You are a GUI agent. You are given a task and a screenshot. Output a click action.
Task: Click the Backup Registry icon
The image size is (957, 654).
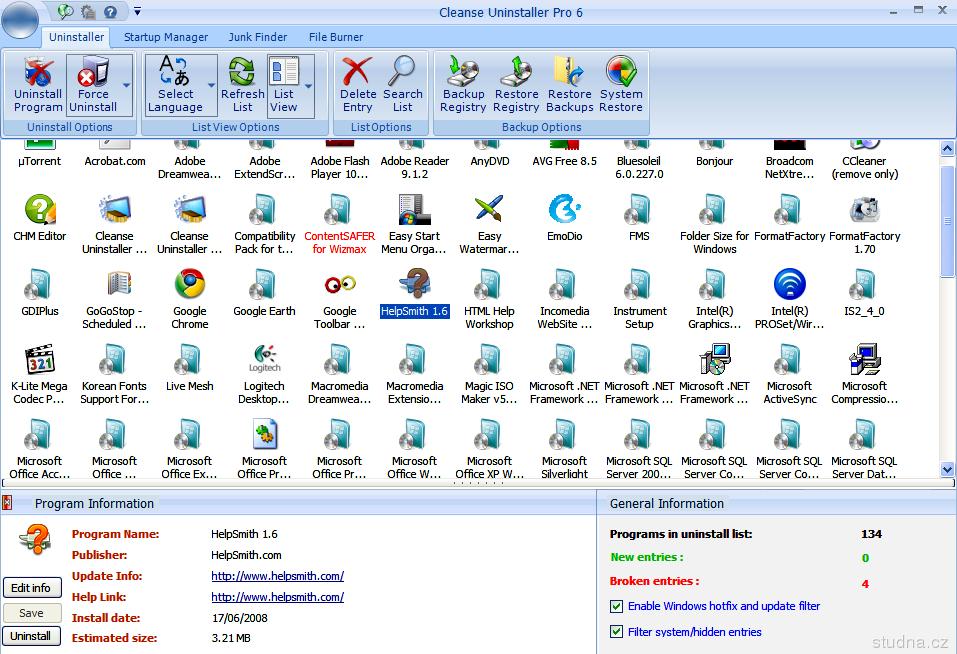pyautogui.click(x=463, y=84)
